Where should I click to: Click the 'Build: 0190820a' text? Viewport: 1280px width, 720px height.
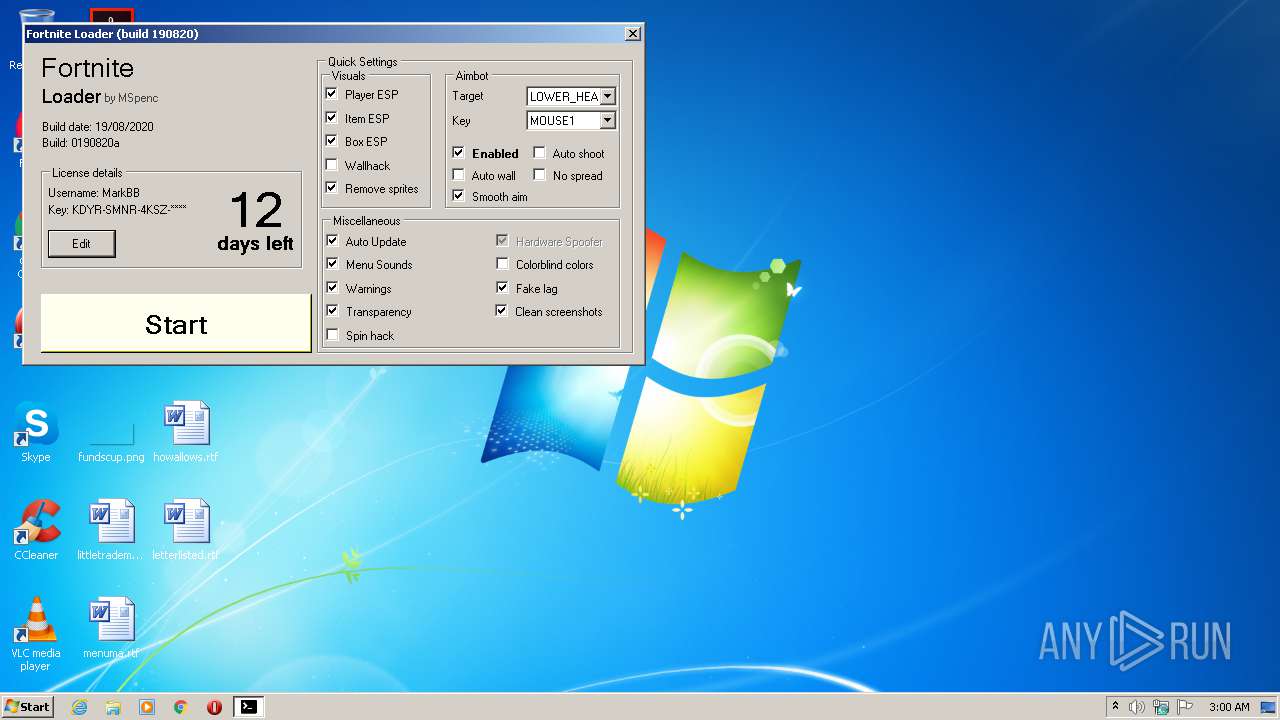pos(81,143)
